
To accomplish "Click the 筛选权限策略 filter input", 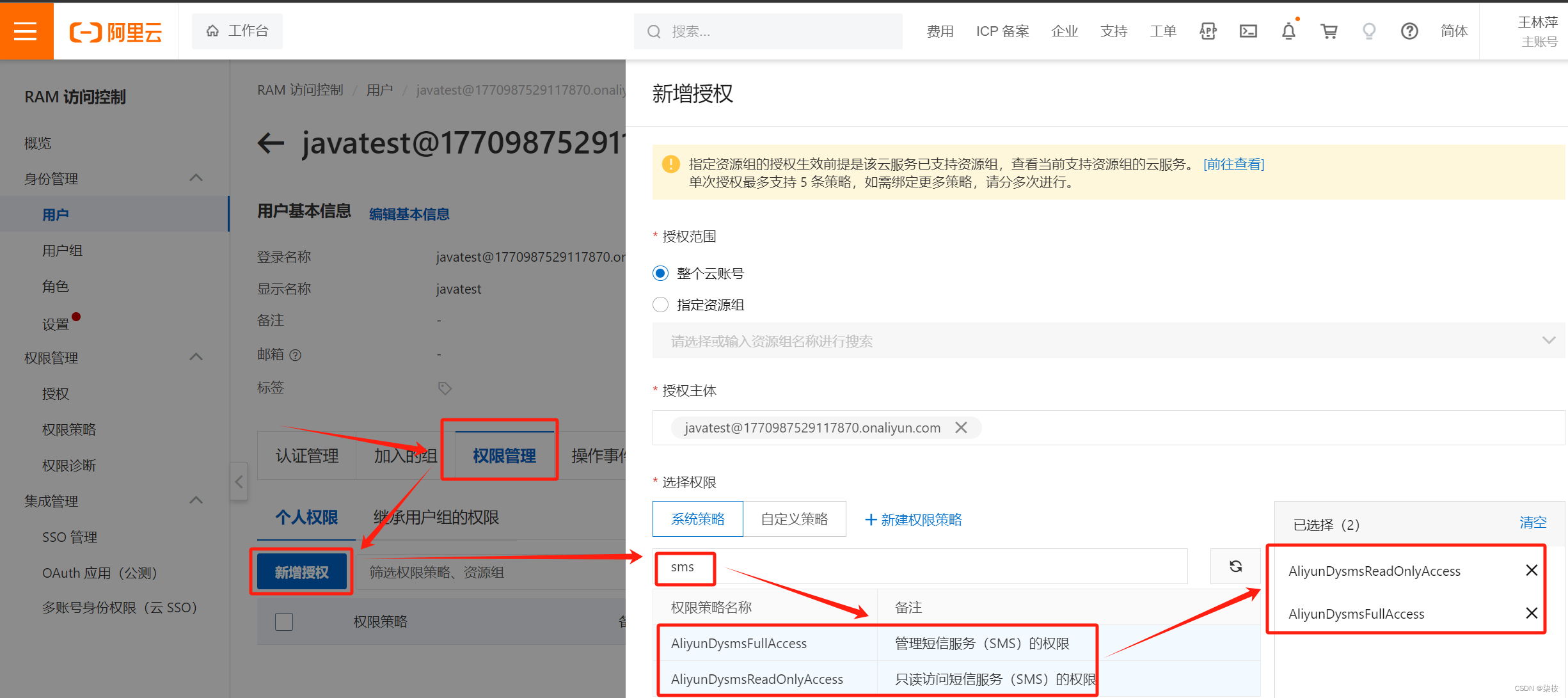I will click(x=492, y=572).
